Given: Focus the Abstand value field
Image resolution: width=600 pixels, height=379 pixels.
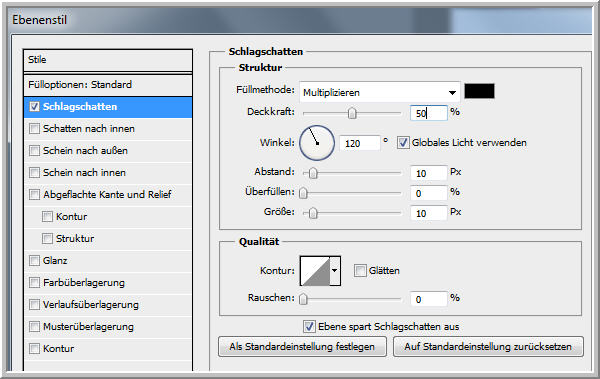Looking at the screenshot, I should pyautogui.click(x=429, y=173).
